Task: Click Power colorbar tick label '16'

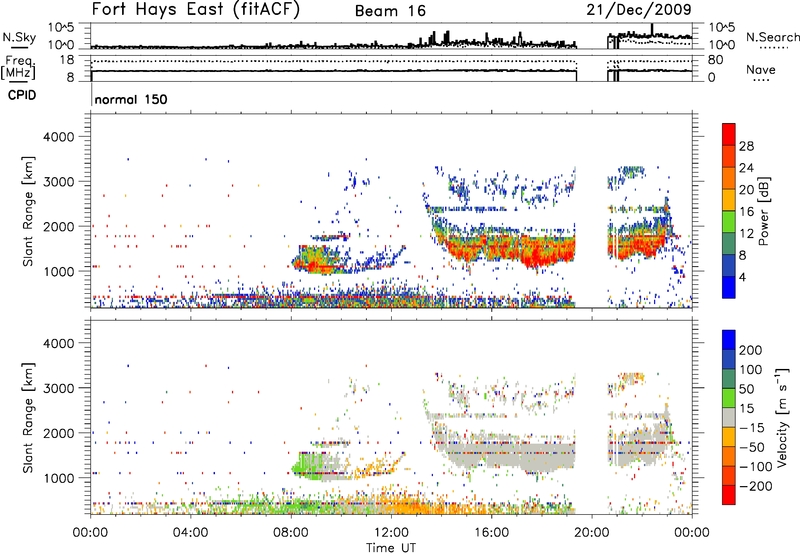Action: (746, 211)
